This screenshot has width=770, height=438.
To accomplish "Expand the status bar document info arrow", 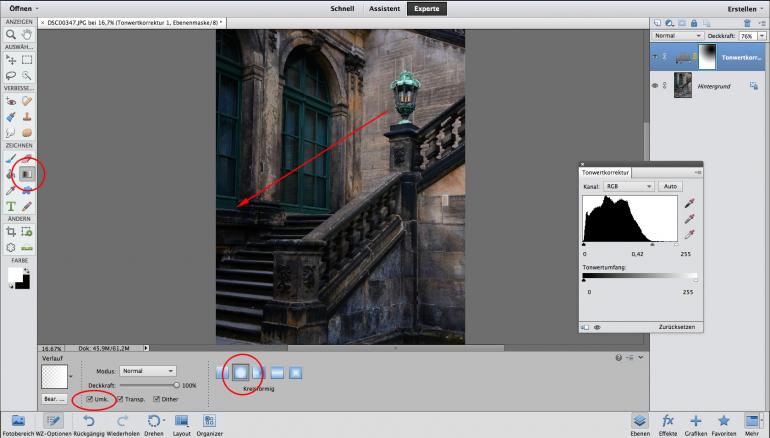I will pos(146,348).
